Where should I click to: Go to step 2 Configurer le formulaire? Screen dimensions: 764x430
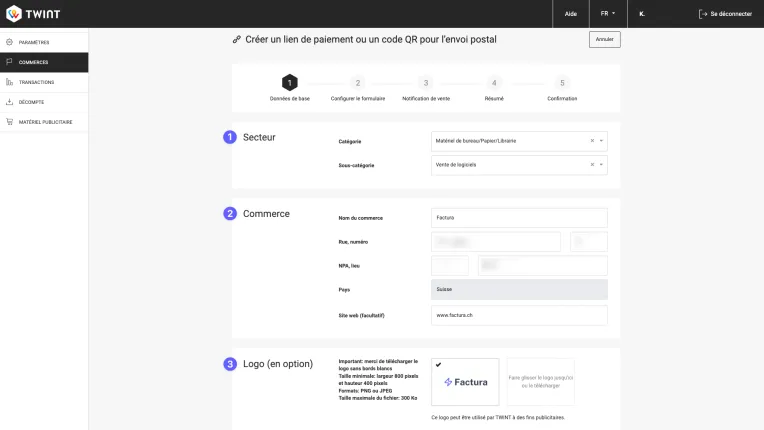358,83
